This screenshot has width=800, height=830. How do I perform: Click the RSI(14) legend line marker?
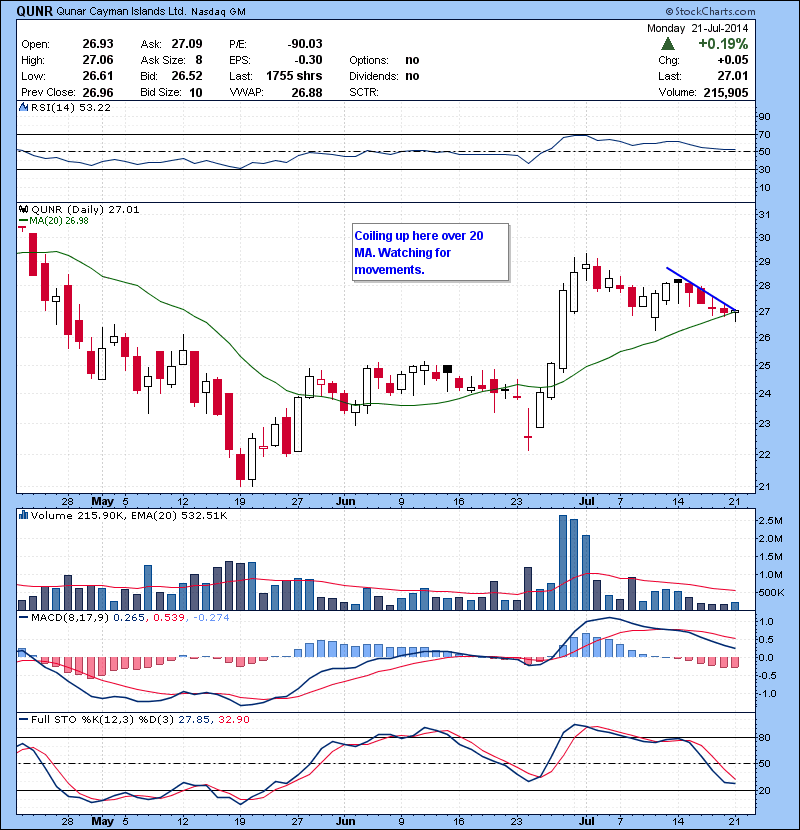21,108
